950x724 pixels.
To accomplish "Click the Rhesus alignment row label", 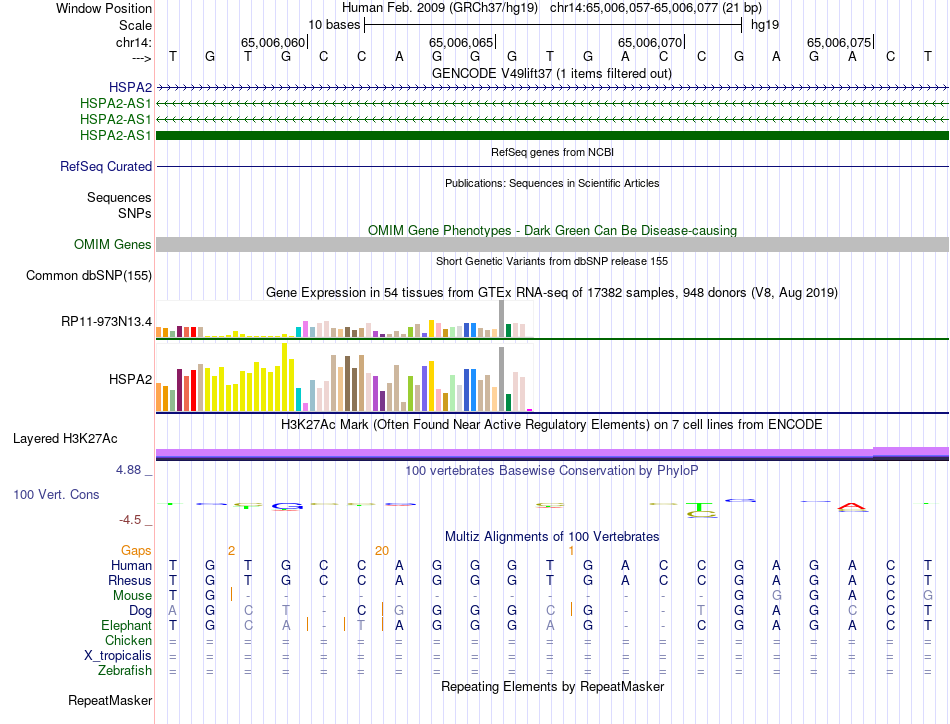I will coord(130,580).
